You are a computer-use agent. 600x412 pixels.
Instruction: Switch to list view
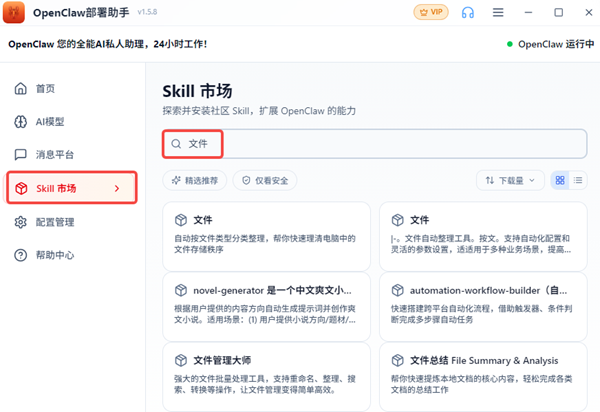point(578,180)
